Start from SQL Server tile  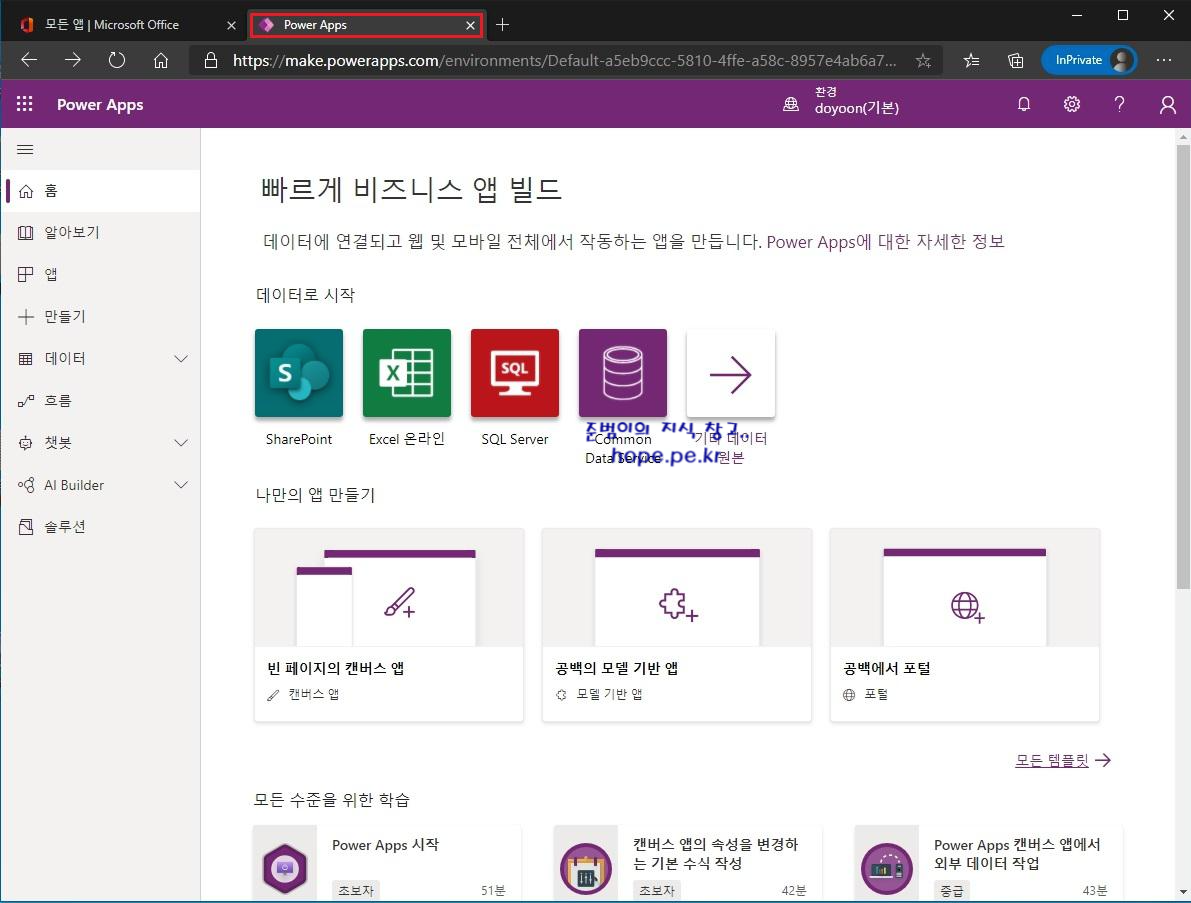[x=514, y=373]
